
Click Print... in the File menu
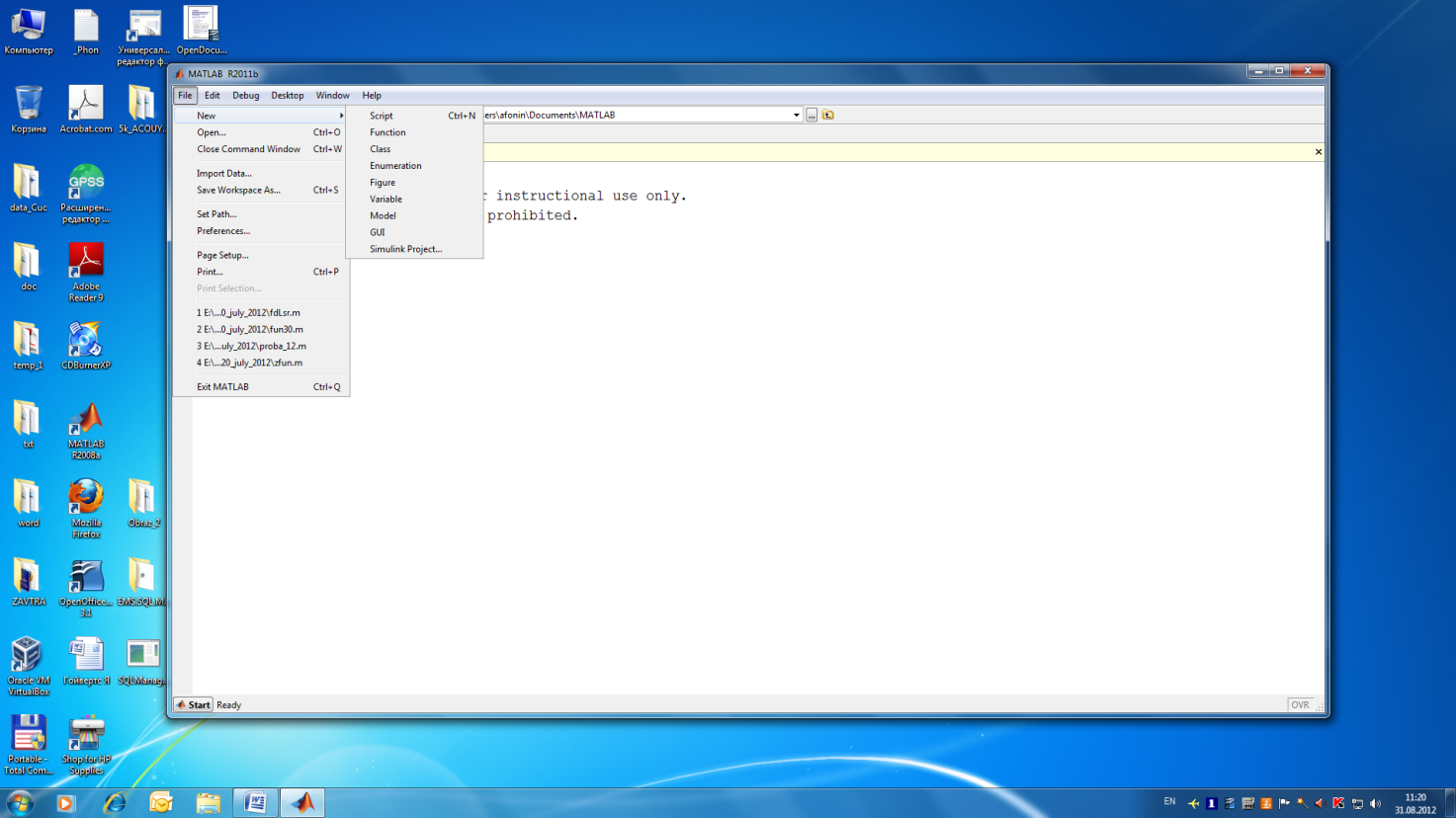coord(261,272)
